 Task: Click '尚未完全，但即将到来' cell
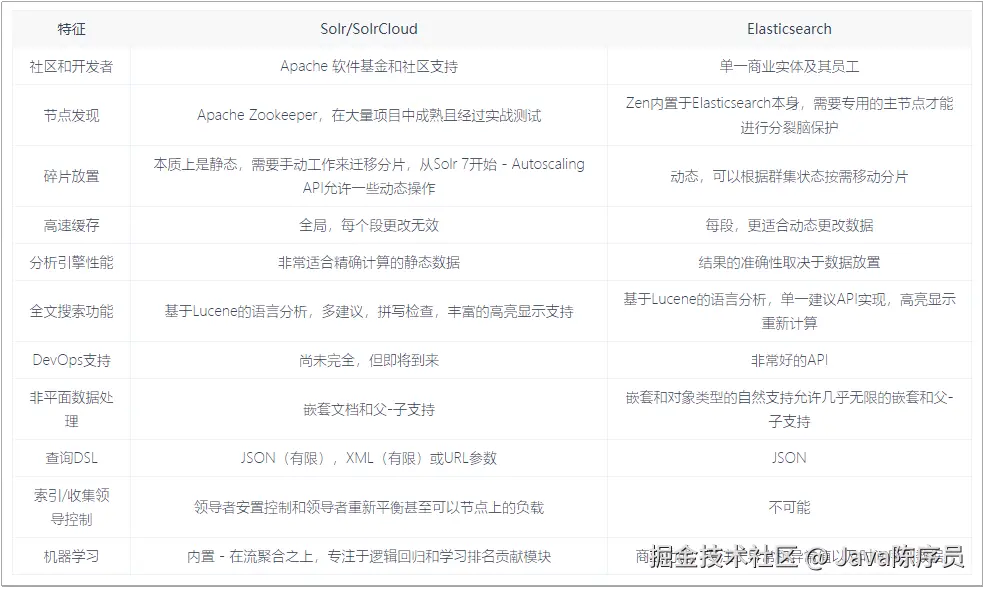click(368, 360)
